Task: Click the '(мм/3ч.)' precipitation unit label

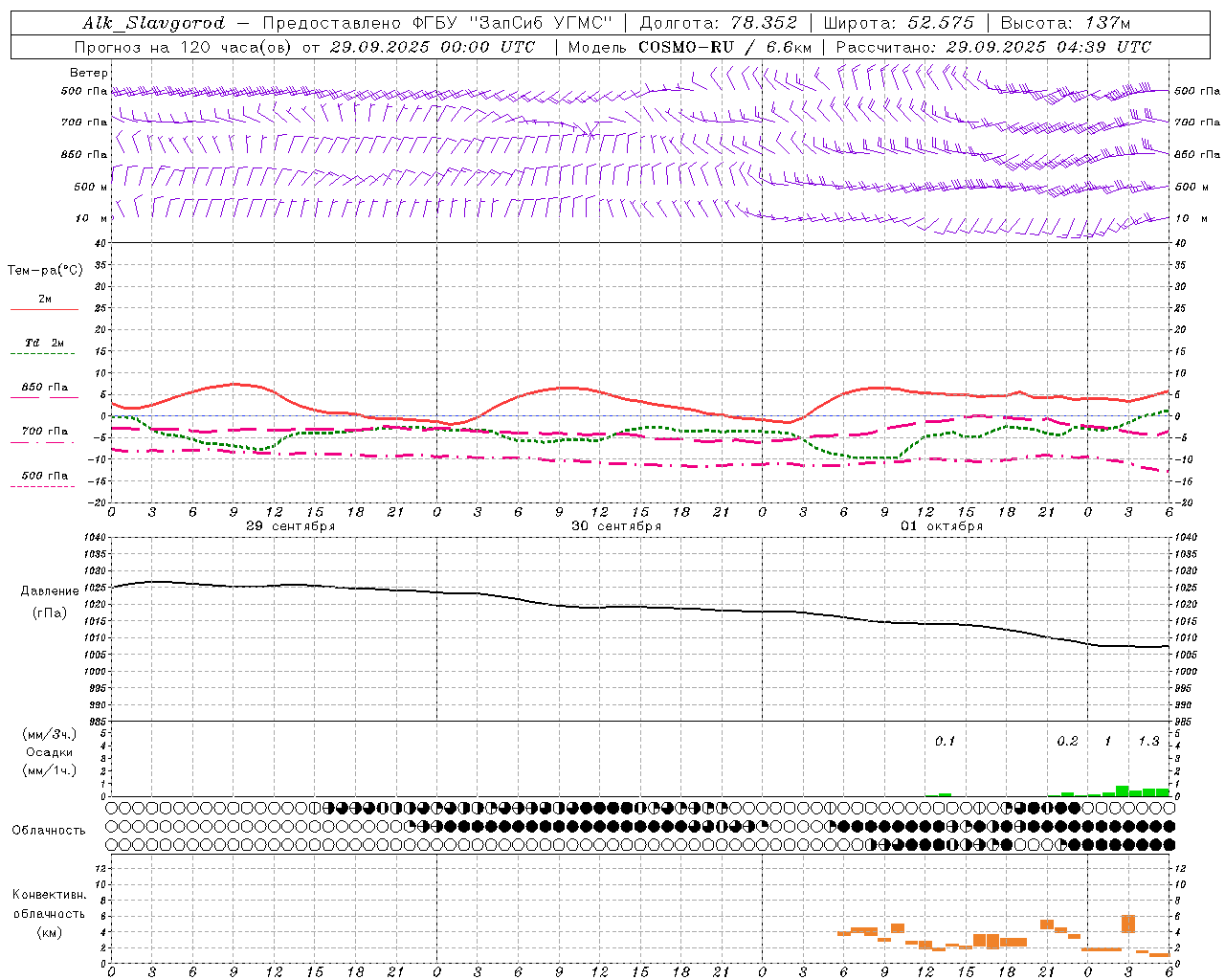Action: [x=50, y=734]
